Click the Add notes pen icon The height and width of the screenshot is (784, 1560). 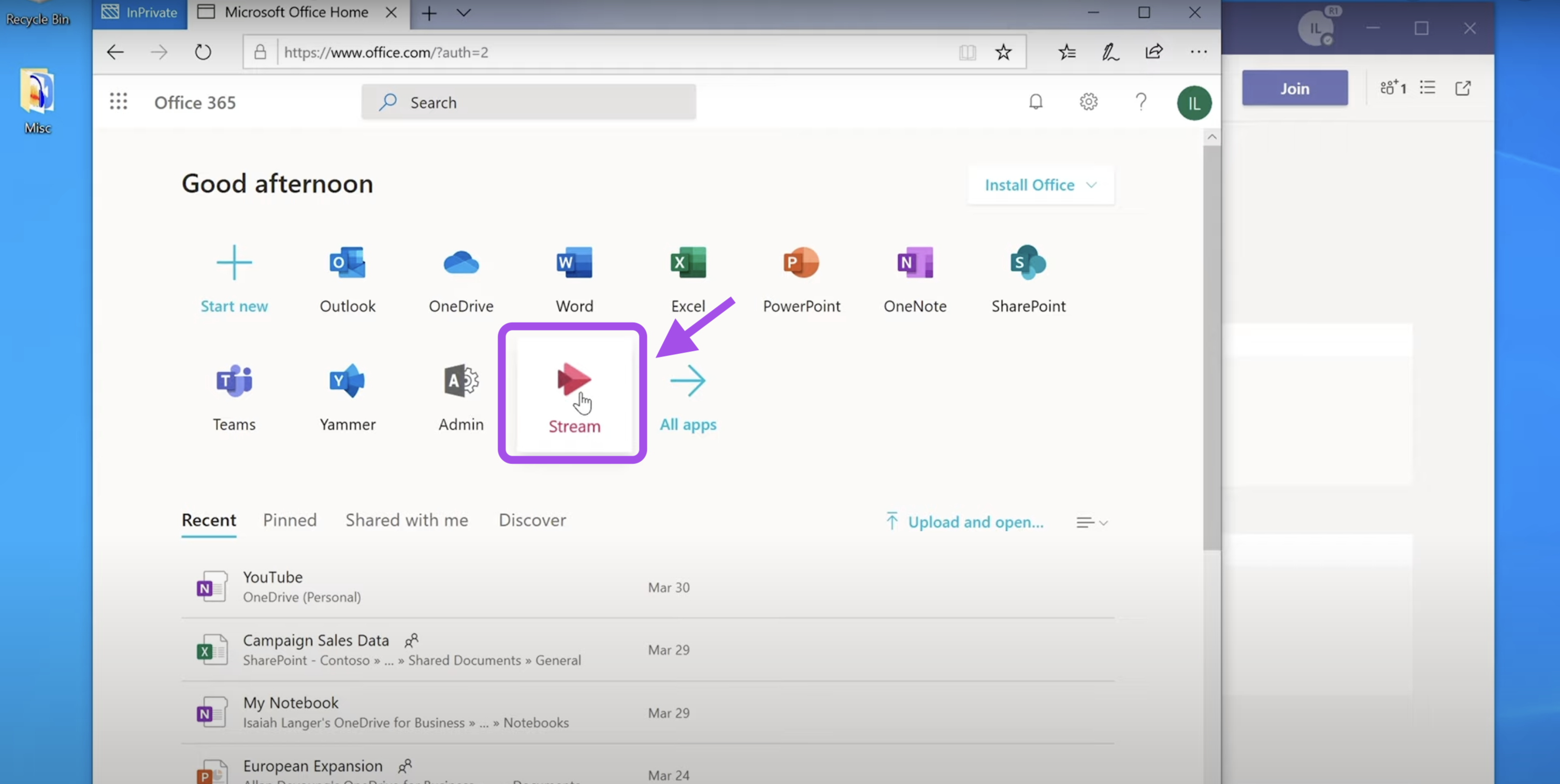tap(1110, 52)
